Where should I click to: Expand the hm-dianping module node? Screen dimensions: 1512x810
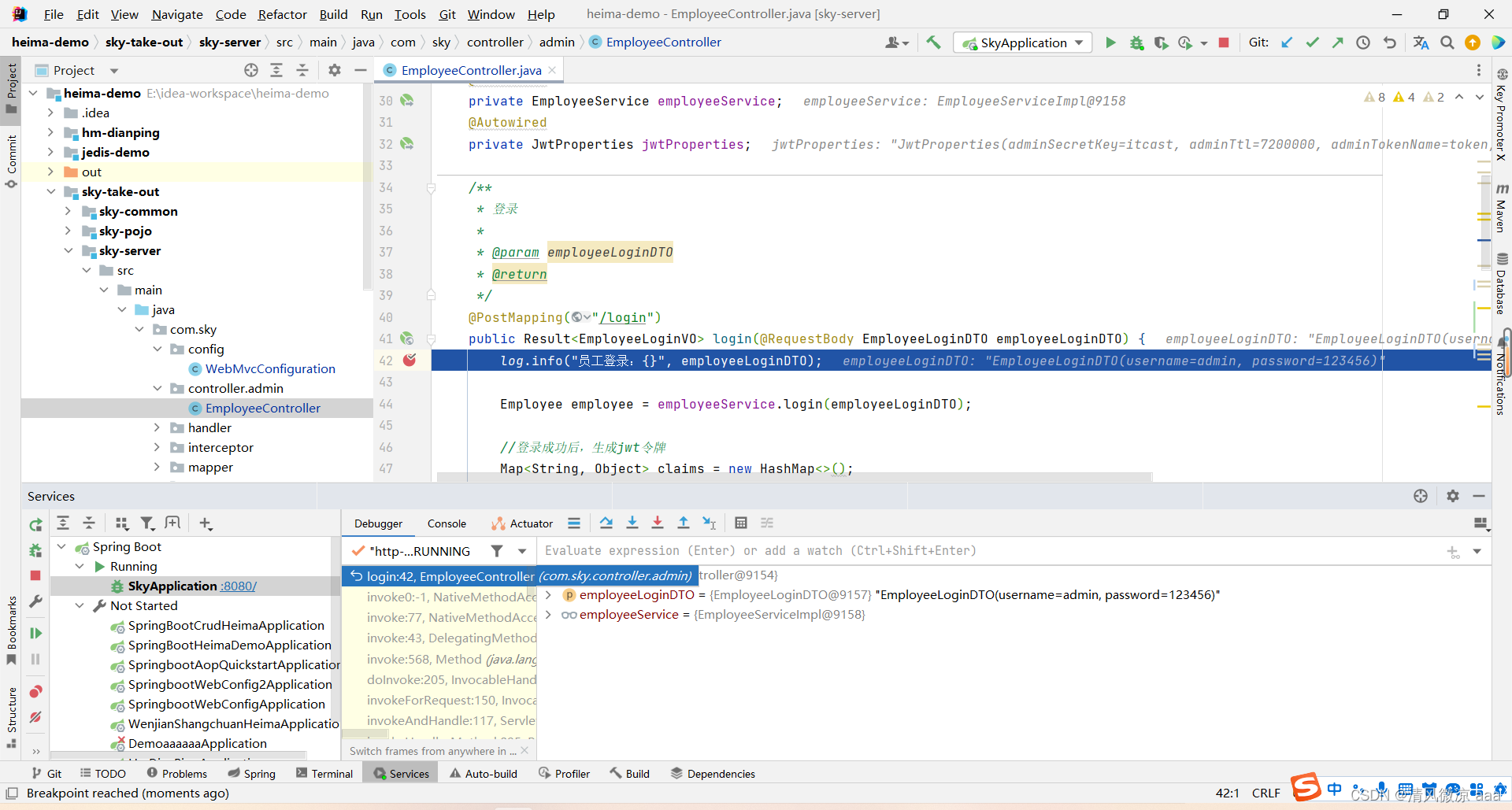tap(50, 132)
